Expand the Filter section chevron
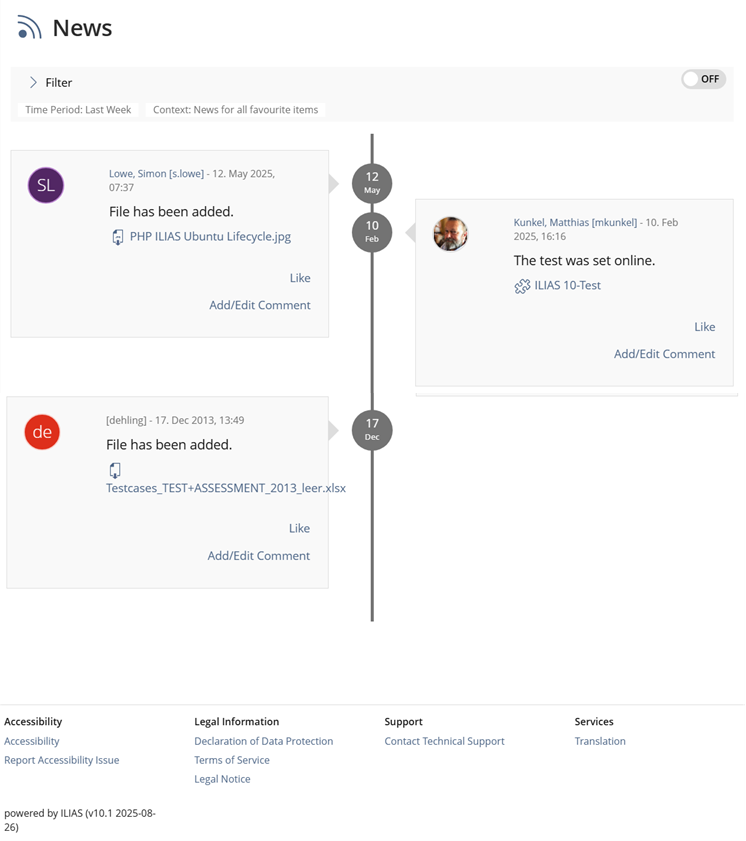Image resolution: width=746 pixels, height=841 pixels. click(33, 82)
